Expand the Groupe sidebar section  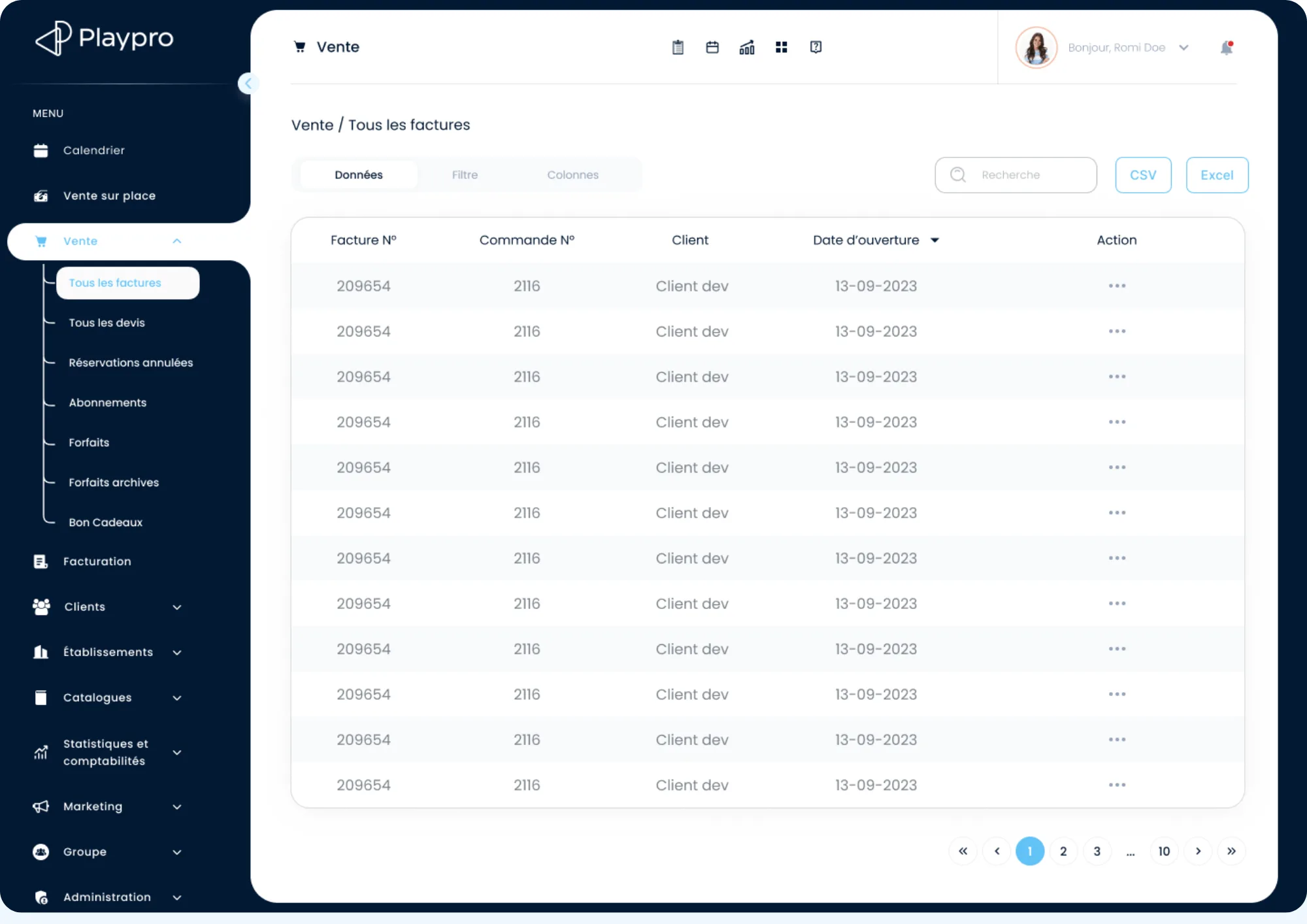(x=177, y=852)
